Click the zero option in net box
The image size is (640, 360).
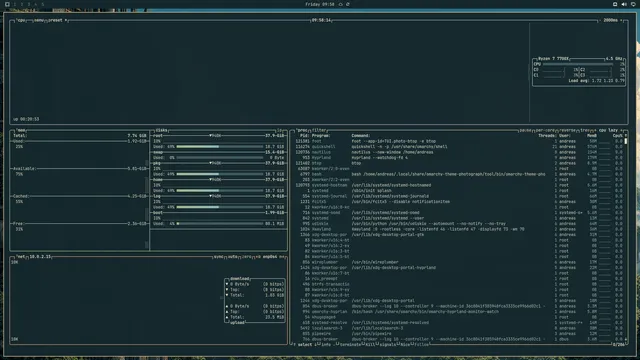tap(247, 257)
